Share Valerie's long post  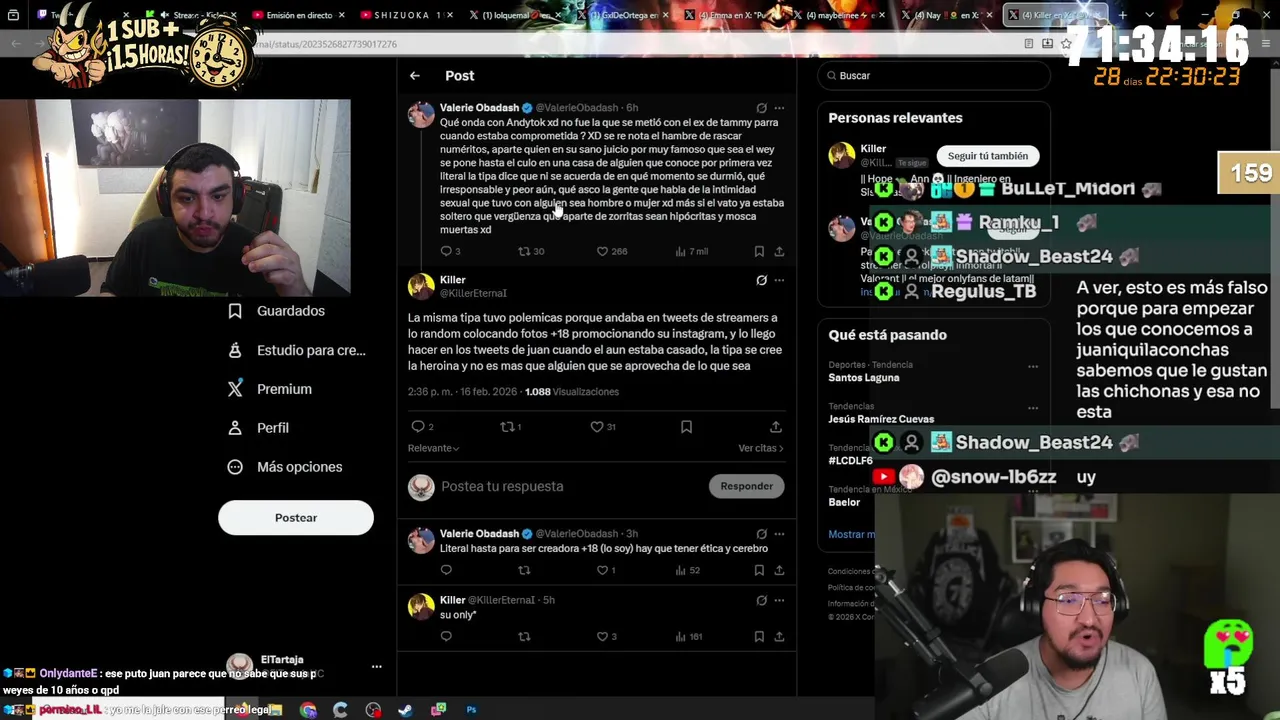point(779,251)
